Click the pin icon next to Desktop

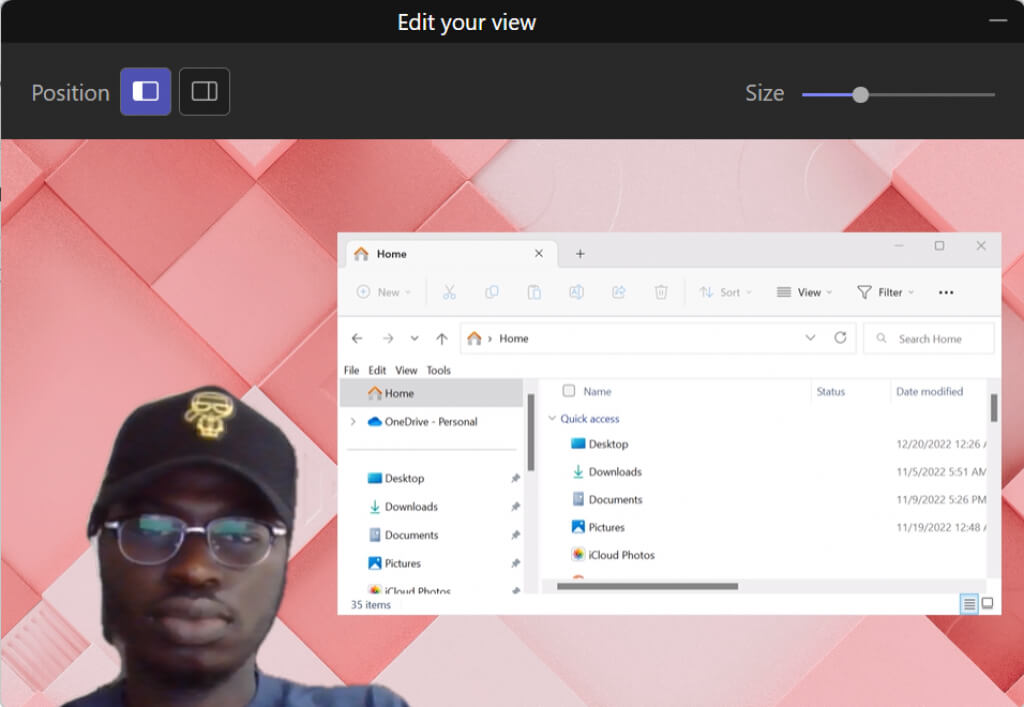(x=515, y=479)
